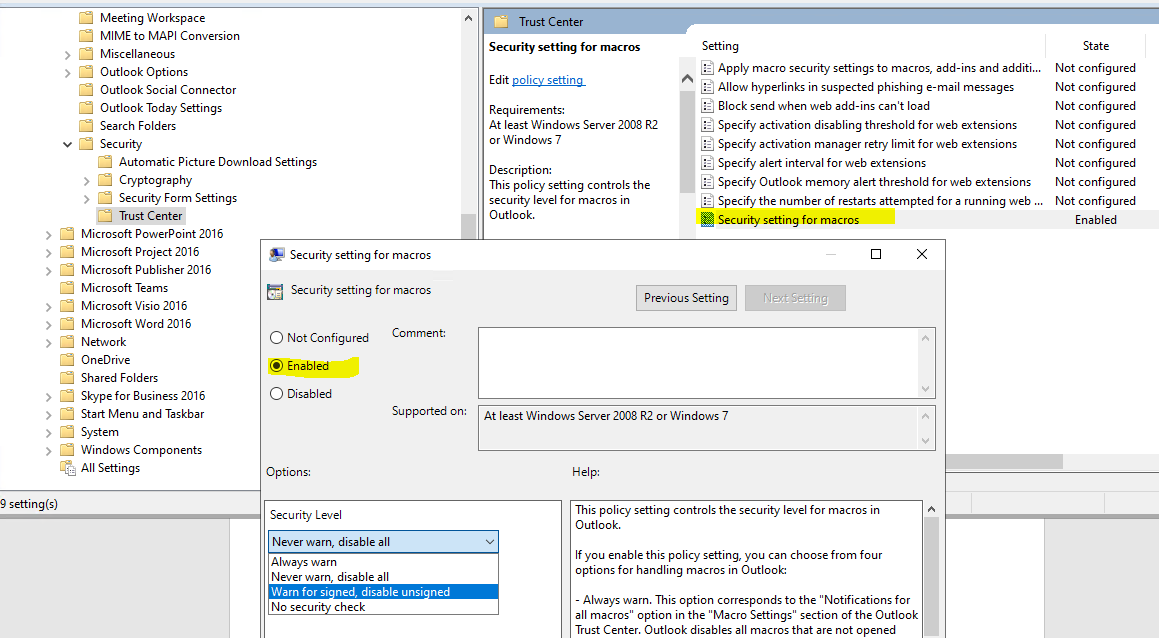Screen dimensions: 1159x638
Task: Select the Start Menu and Taskbar item
Action: coord(143,414)
